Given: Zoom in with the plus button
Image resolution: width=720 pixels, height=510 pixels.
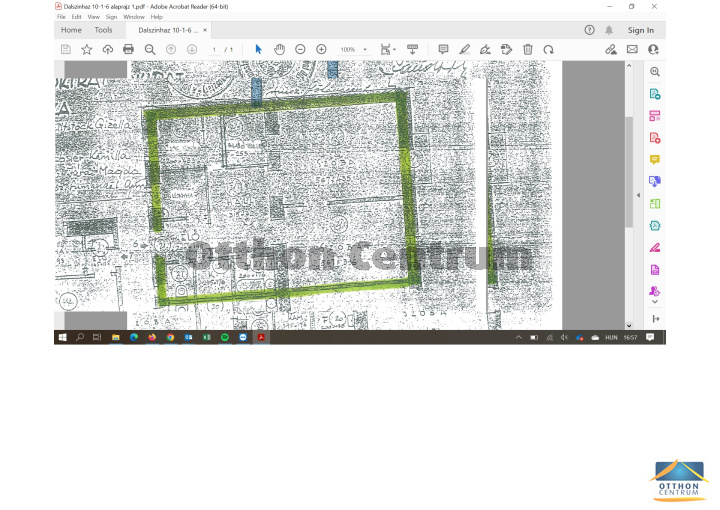Looking at the screenshot, I should pyautogui.click(x=321, y=50).
